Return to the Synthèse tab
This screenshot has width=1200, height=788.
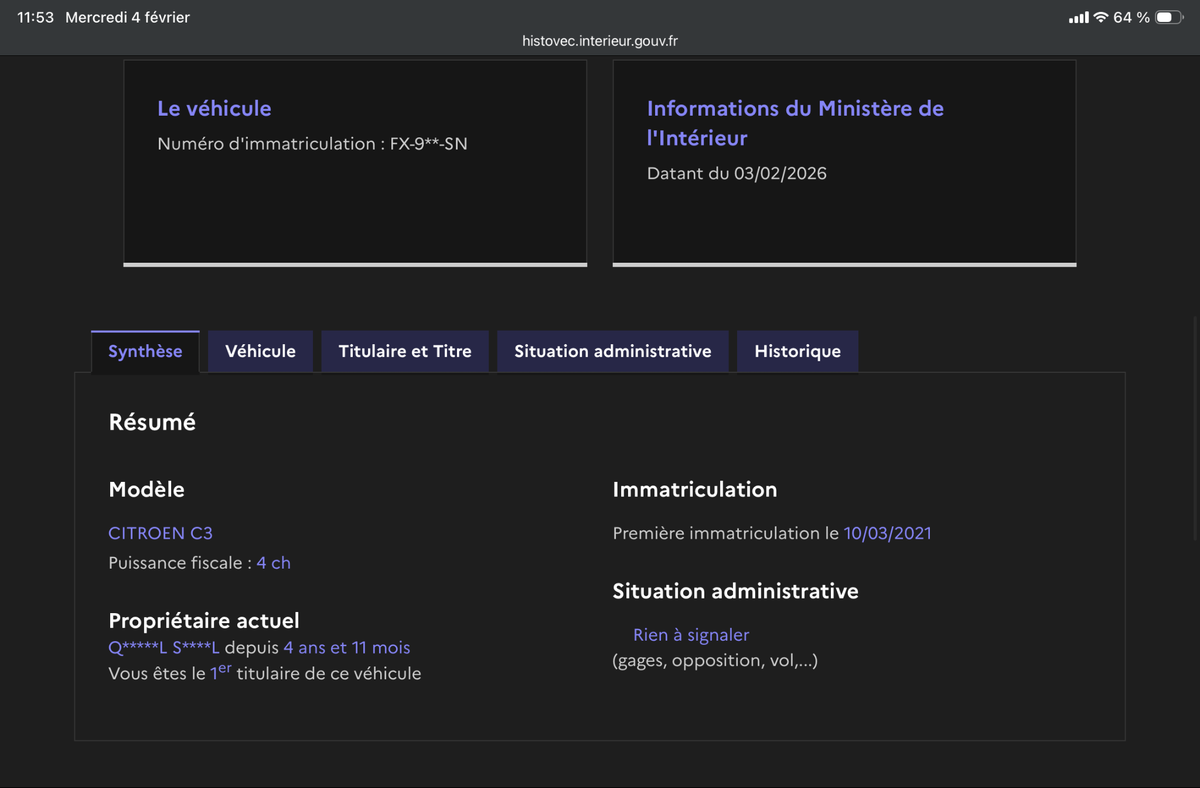[x=145, y=351]
